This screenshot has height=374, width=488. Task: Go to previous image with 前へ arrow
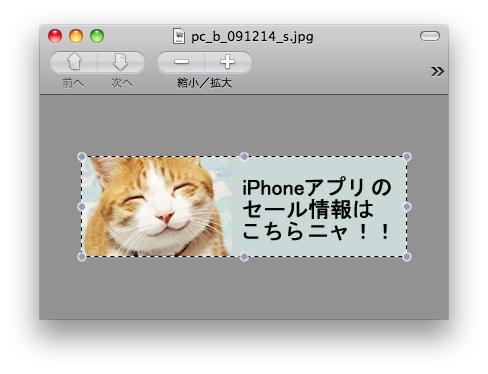pyautogui.click(x=74, y=62)
